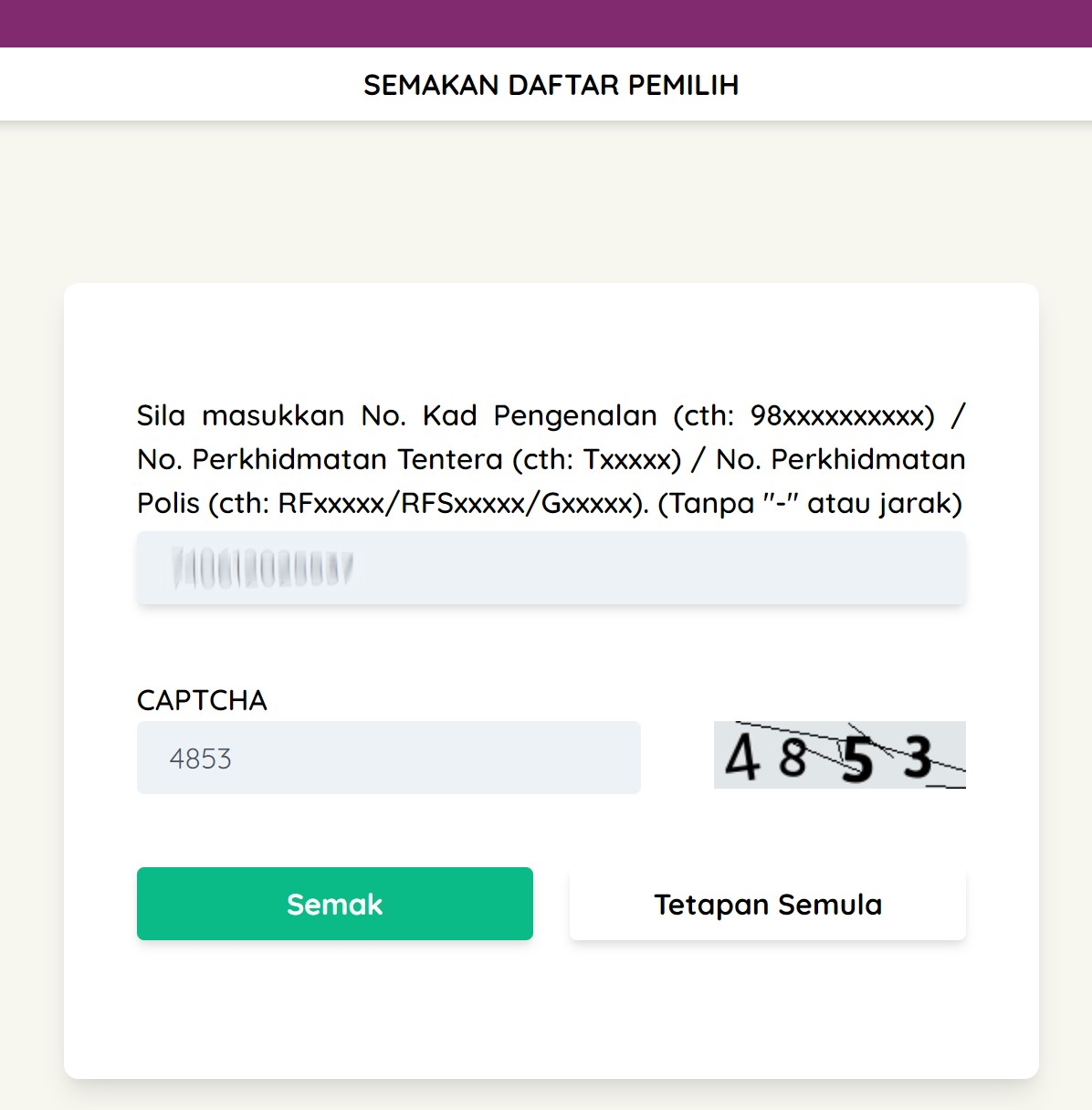Screen dimensions: 1092x1110
Task: Click the white form card background
Action: point(551,1022)
